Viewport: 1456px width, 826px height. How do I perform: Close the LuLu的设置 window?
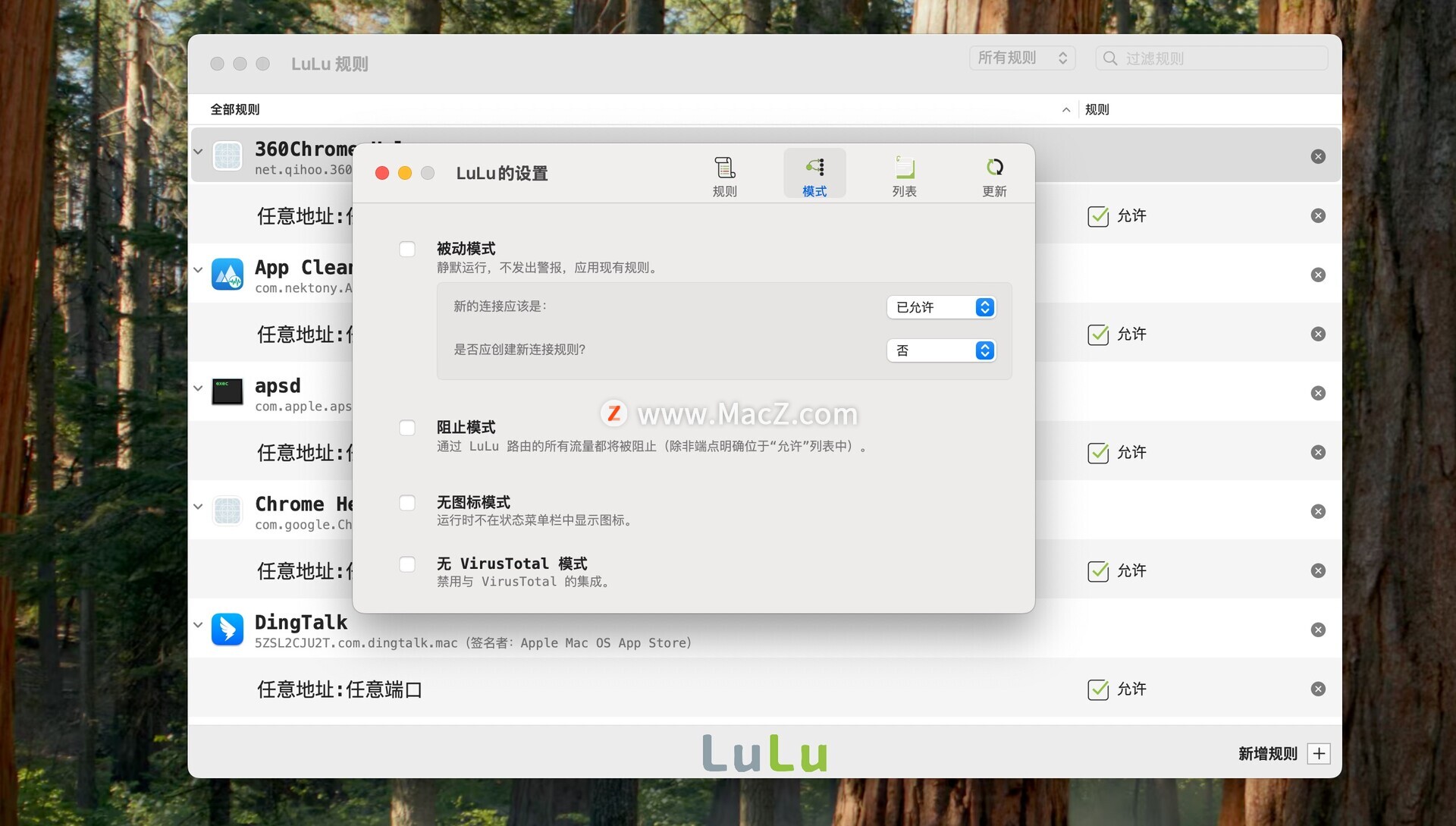pos(382,174)
